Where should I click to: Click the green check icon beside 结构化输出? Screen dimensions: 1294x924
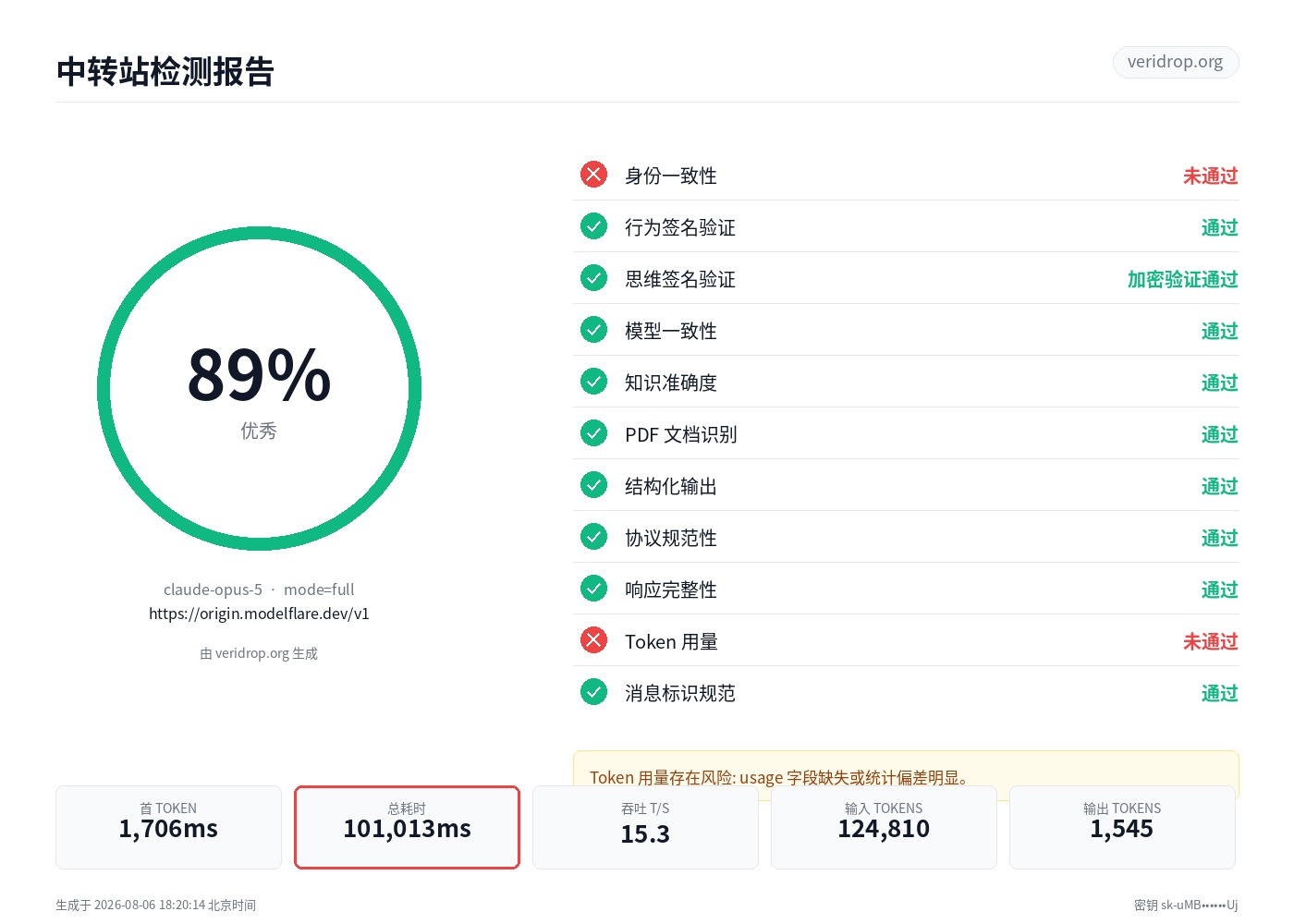(593, 485)
